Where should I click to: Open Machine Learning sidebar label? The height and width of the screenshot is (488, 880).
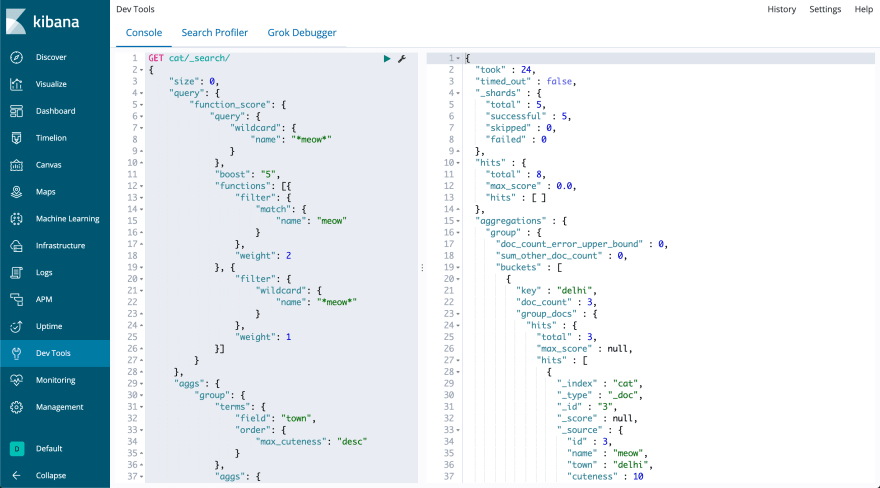pyautogui.click(x=67, y=219)
